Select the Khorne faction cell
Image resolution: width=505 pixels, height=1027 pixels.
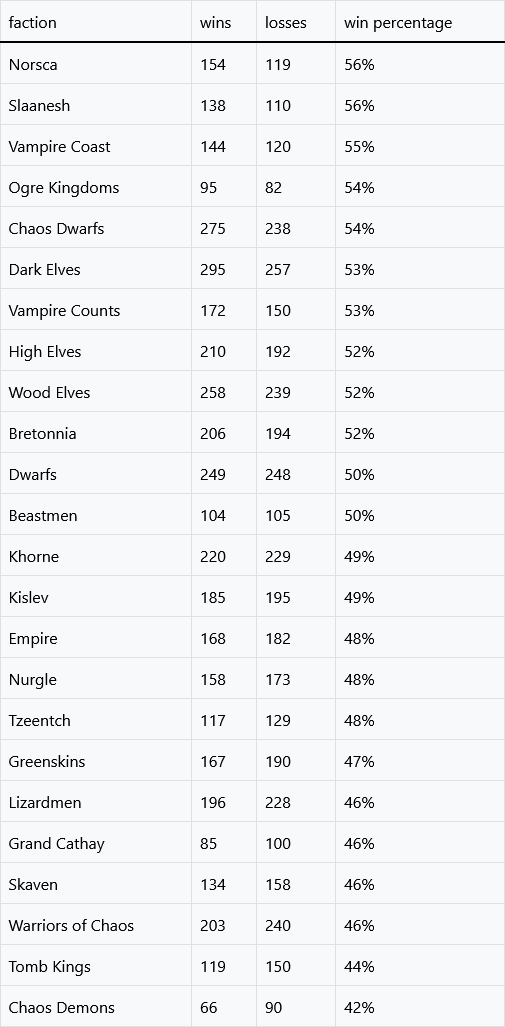[x=96, y=557]
